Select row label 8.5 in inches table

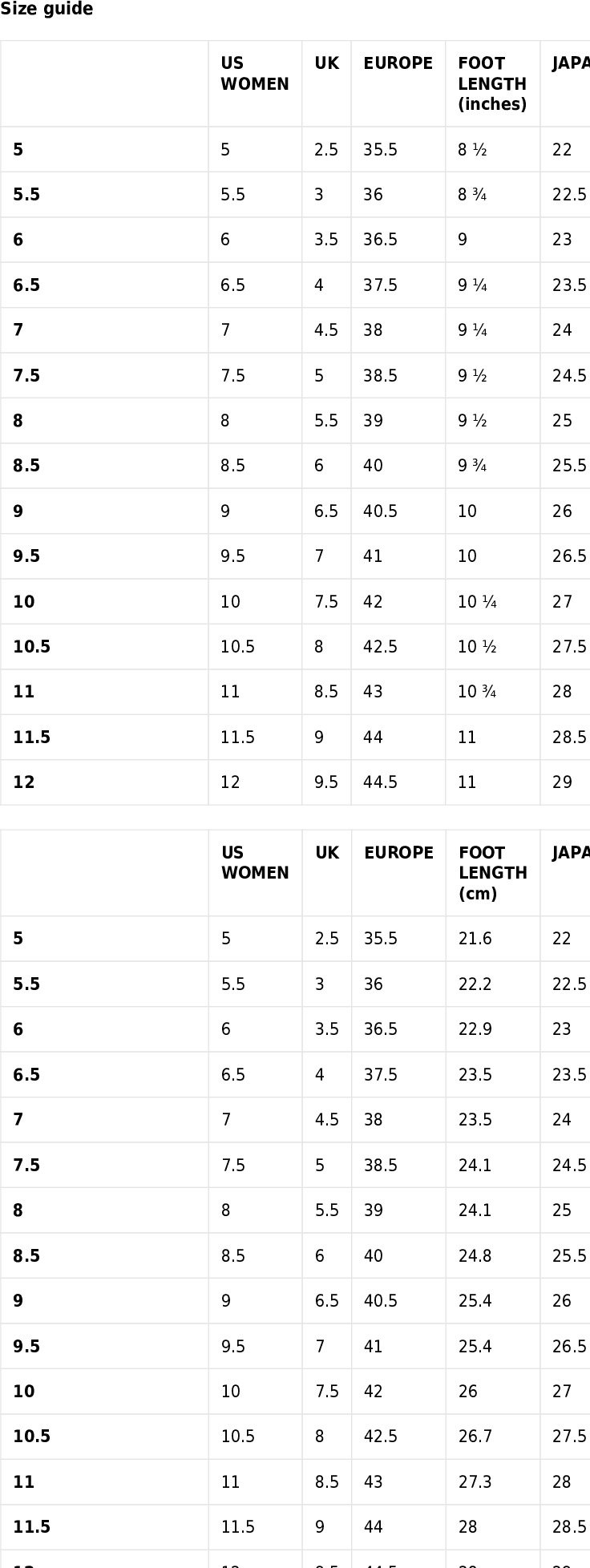26,466
